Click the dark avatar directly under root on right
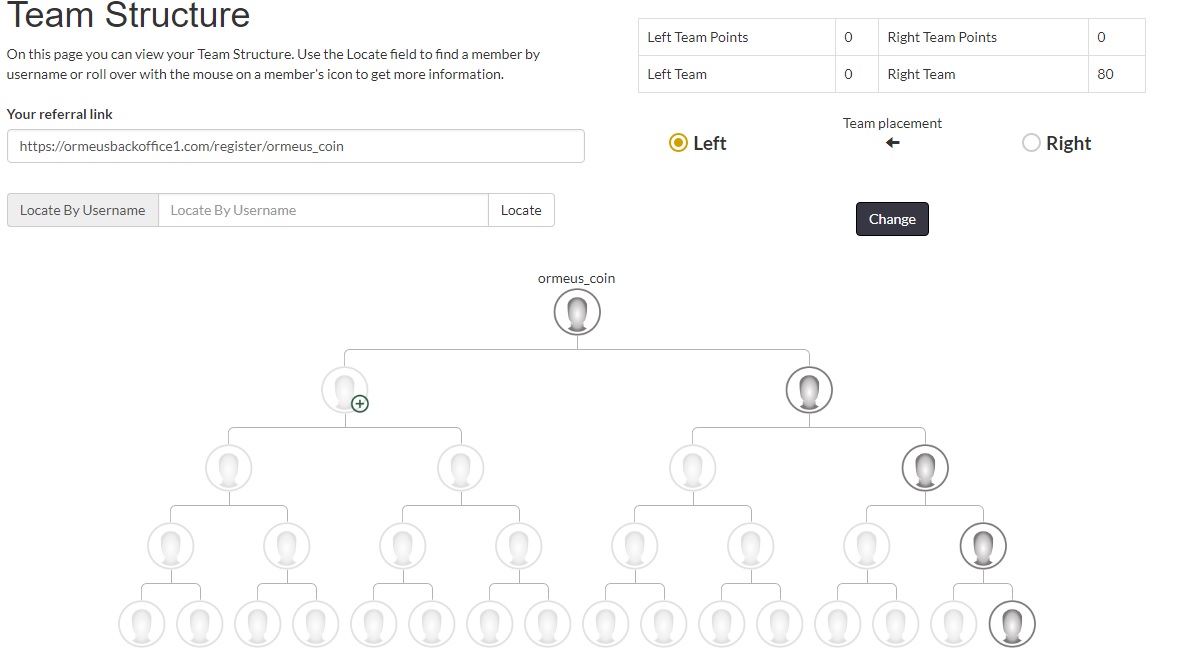 pos(809,389)
